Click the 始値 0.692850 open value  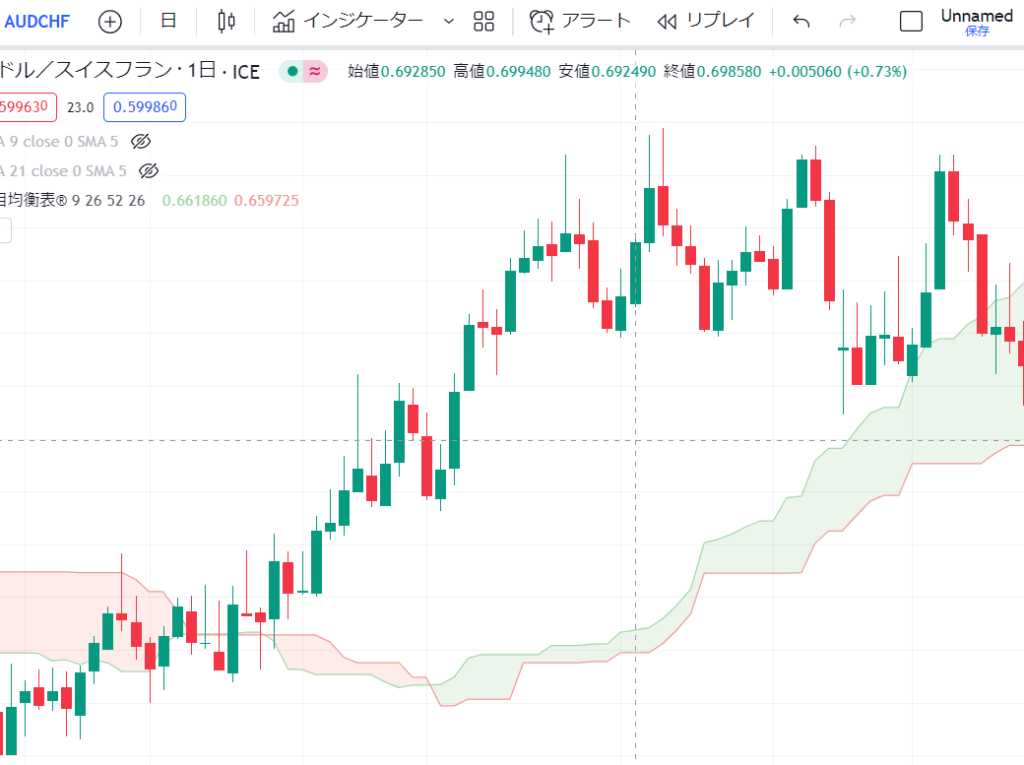tap(396, 71)
